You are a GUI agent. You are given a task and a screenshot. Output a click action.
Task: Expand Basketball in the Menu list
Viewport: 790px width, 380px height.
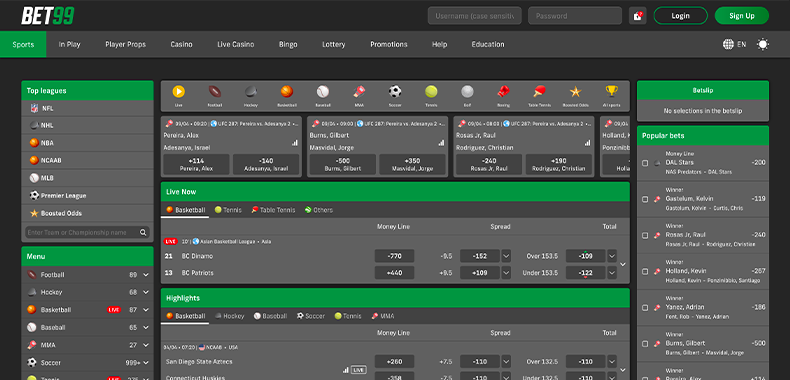click(146, 310)
